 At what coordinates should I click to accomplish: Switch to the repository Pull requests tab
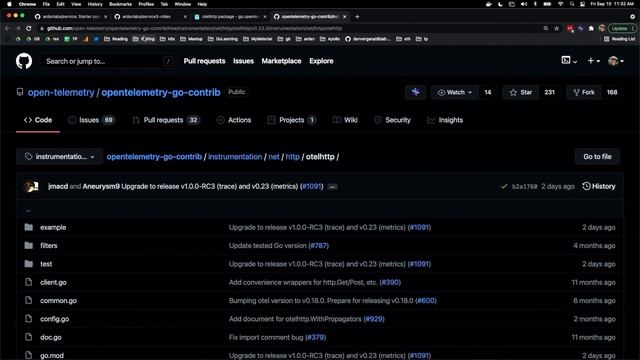click(166, 120)
